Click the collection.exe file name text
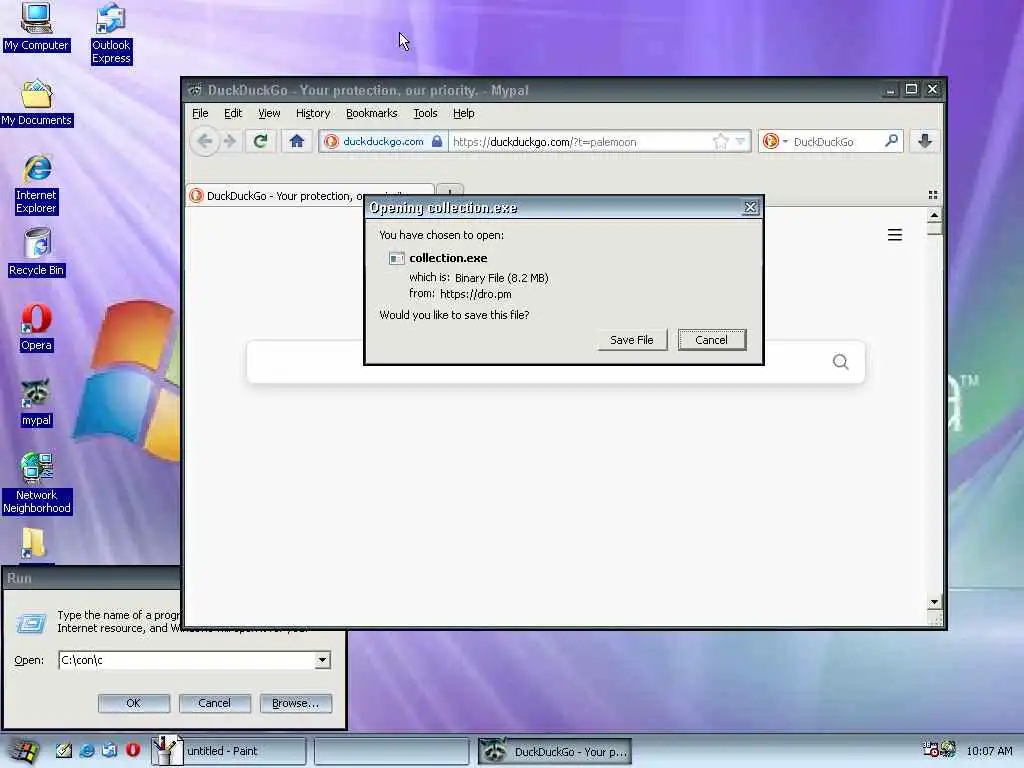Viewport: 1024px width, 768px height. [448, 258]
